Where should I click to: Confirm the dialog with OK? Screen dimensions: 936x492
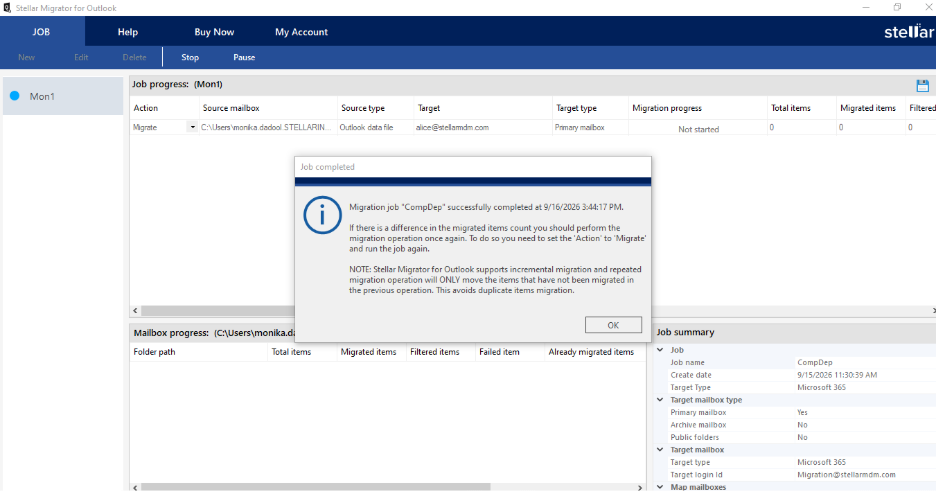[x=613, y=325]
